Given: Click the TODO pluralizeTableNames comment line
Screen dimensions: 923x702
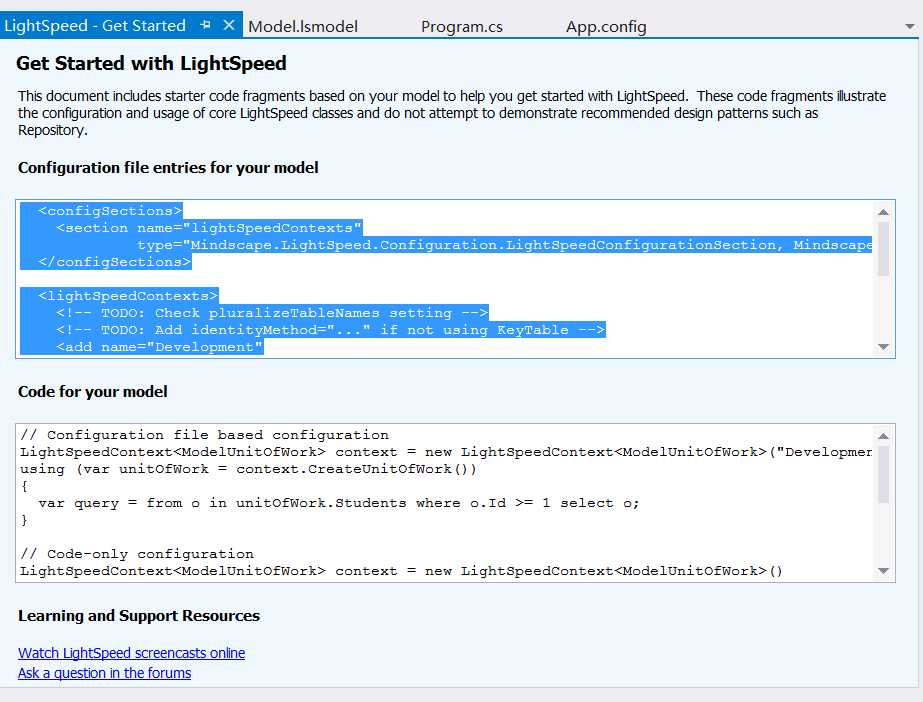Looking at the screenshot, I should point(272,313).
